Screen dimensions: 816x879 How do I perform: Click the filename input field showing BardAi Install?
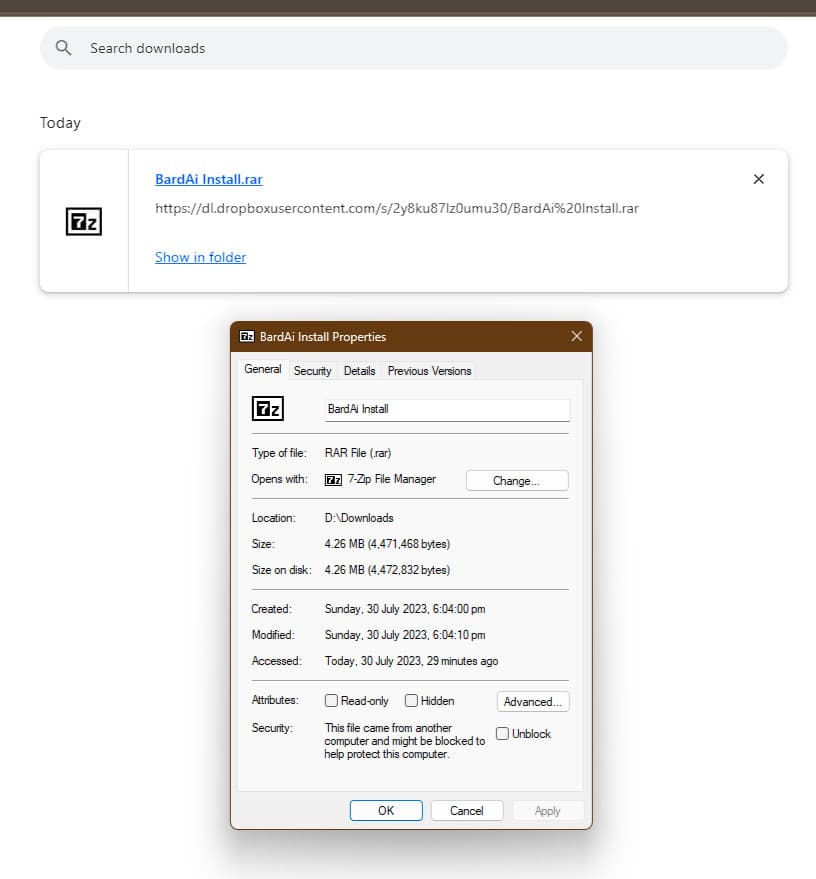tap(446, 409)
